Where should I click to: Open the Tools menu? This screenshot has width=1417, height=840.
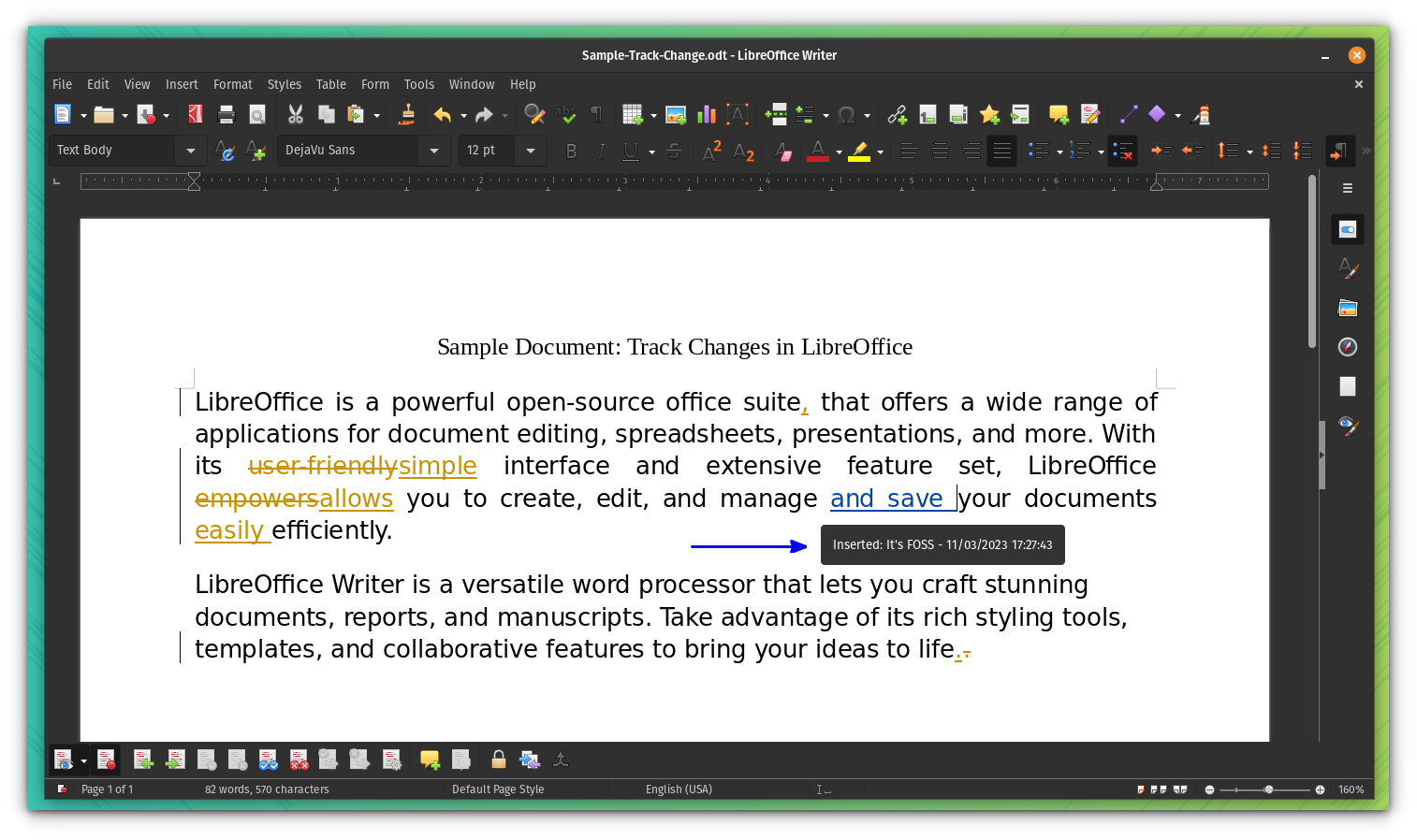(419, 84)
